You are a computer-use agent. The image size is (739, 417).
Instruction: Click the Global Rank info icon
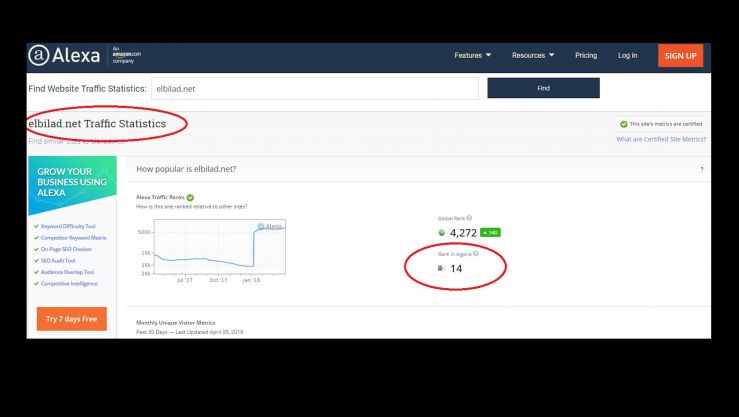pyautogui.click(x=469, y=218)
